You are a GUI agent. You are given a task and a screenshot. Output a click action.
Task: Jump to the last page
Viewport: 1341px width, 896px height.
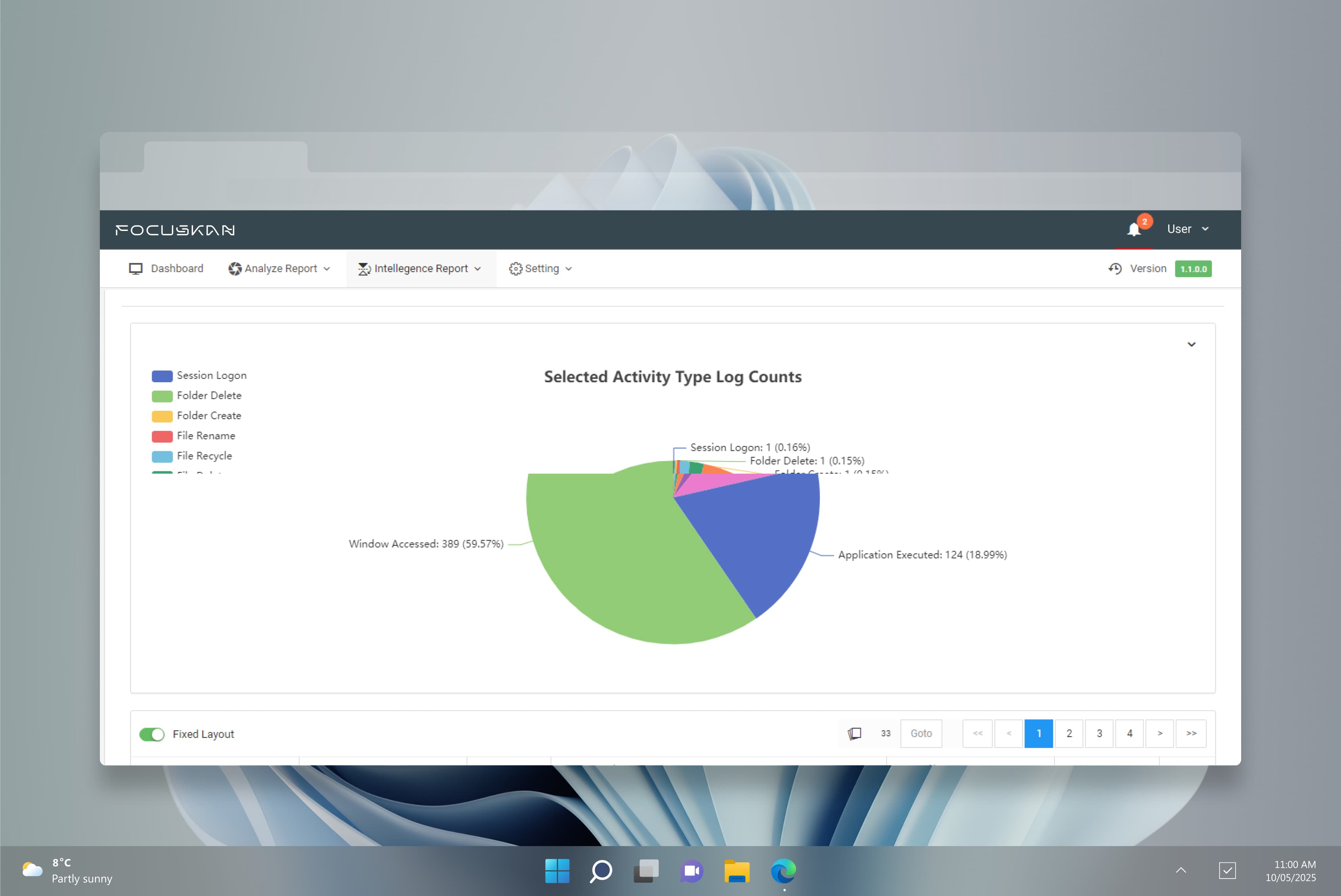pos(1191,733)
